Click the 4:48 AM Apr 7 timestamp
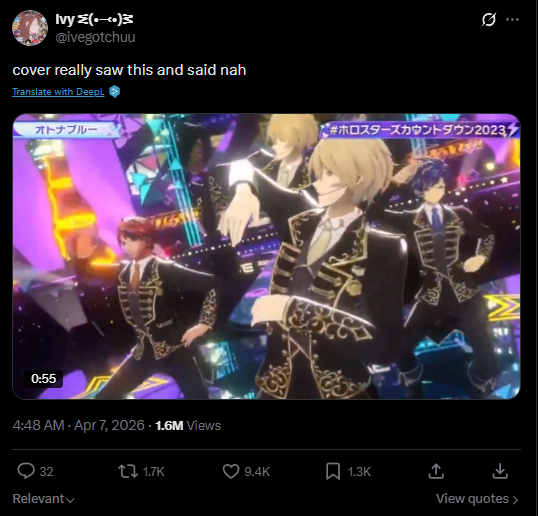538x516 pixels. click(79, 425)
